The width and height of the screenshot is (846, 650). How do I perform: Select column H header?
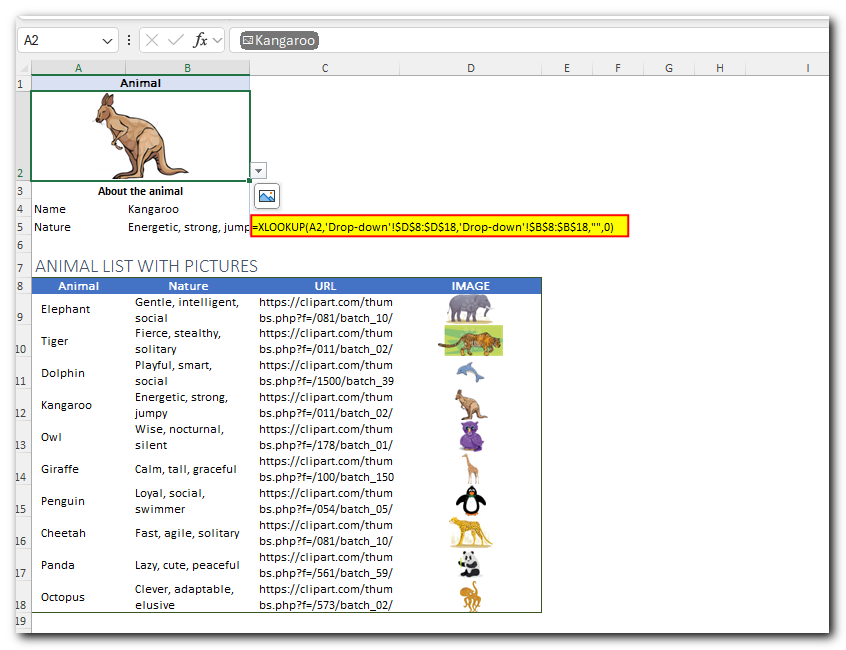pyautogui.click(x=720, y=68)
